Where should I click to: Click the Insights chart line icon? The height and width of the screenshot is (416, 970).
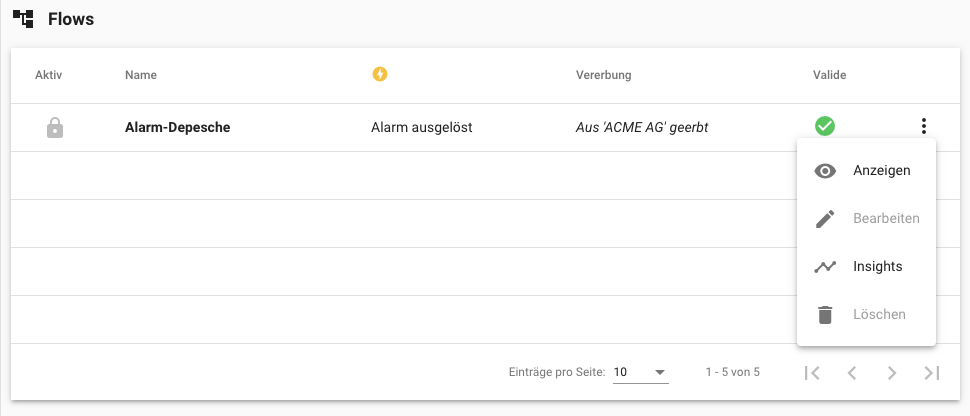825,267
